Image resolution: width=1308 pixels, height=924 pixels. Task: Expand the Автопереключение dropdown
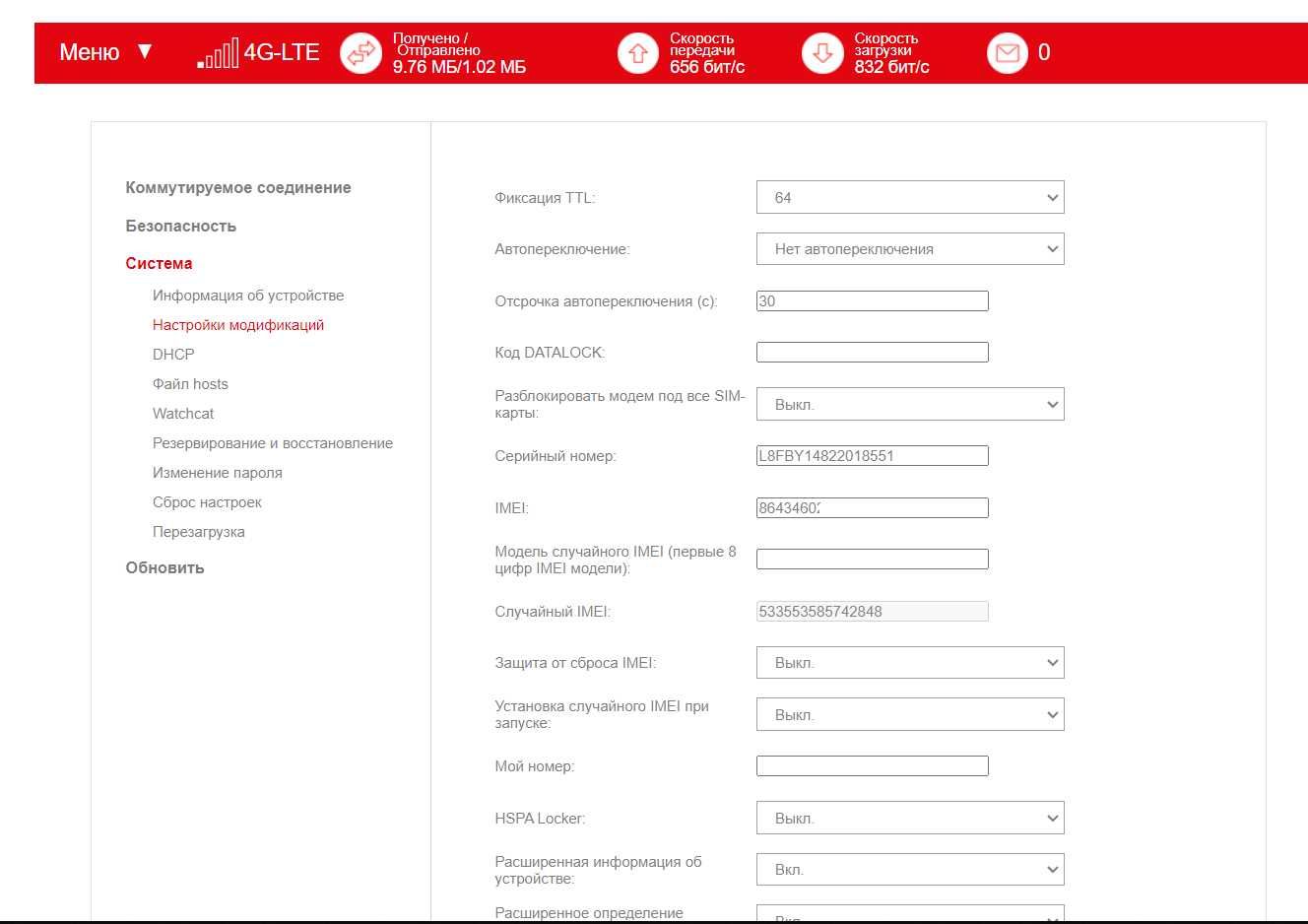[910, 248]
